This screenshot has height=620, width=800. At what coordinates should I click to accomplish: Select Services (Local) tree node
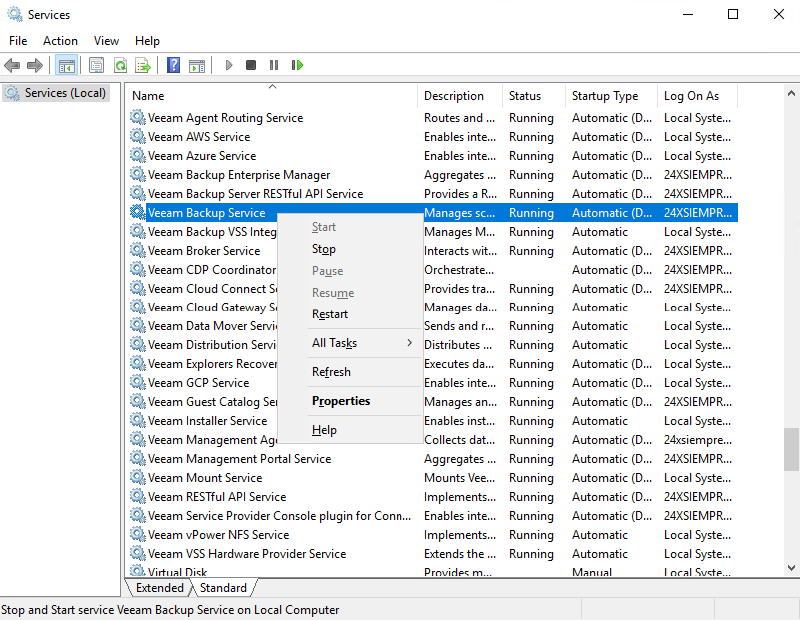pos(56,93)
